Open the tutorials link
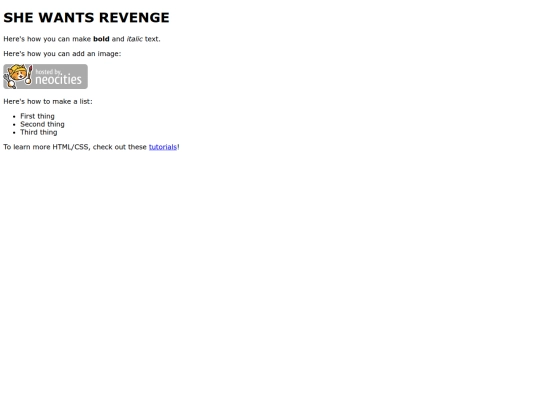The image size is (540, 405). point(163,147)
